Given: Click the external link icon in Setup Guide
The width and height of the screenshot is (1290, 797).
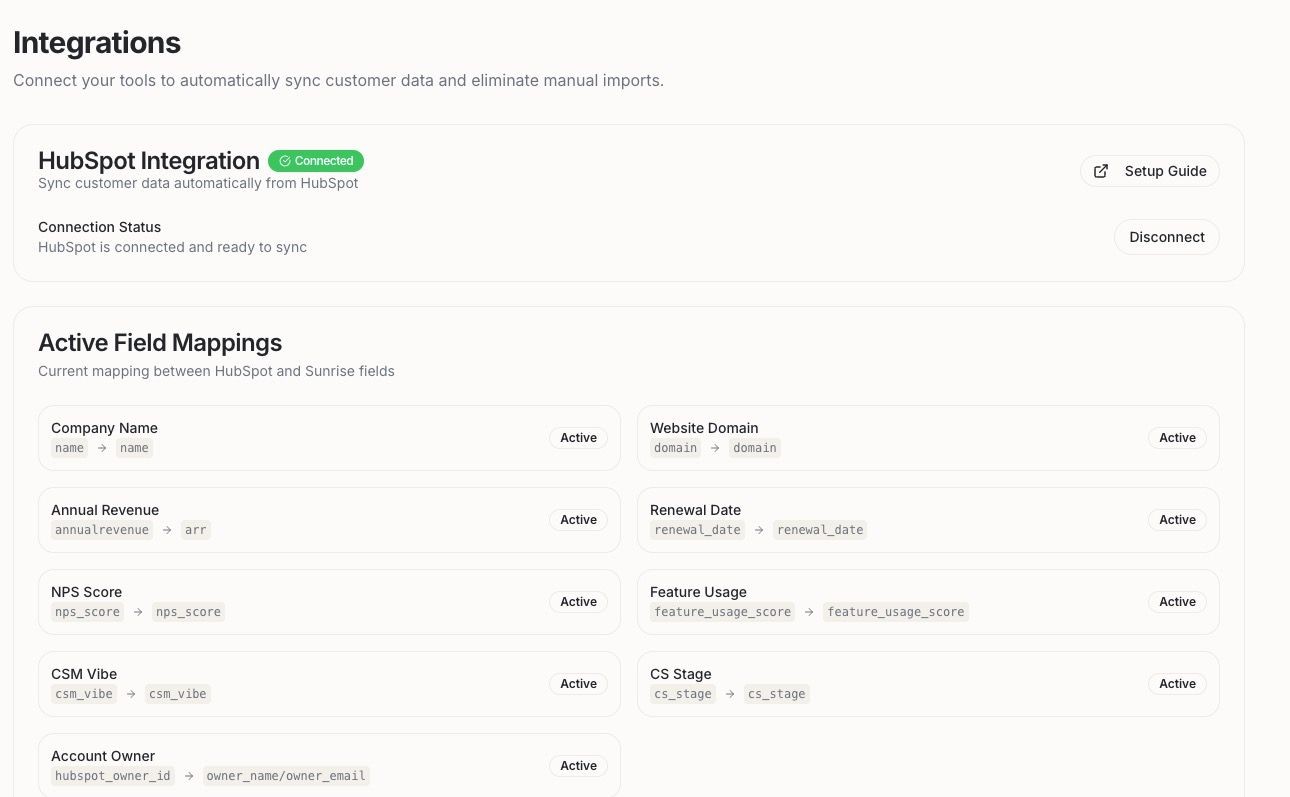Looking at the screenshot, I should (1101, 171).
